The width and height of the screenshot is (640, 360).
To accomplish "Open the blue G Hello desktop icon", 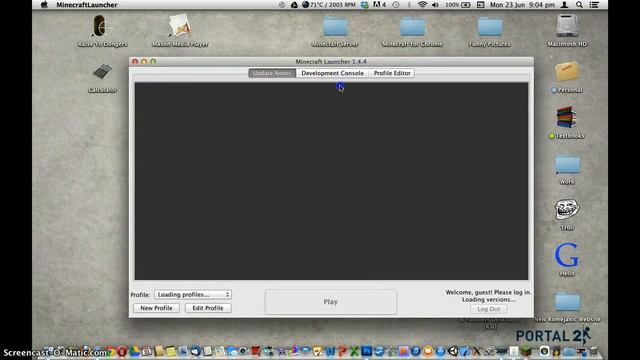I will pos(567,255).
